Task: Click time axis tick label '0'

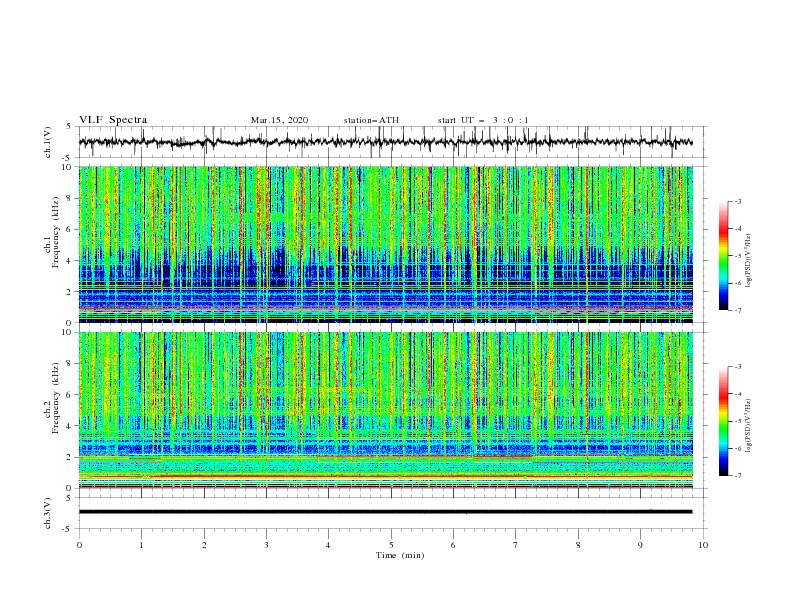Action: coord(79,545)
